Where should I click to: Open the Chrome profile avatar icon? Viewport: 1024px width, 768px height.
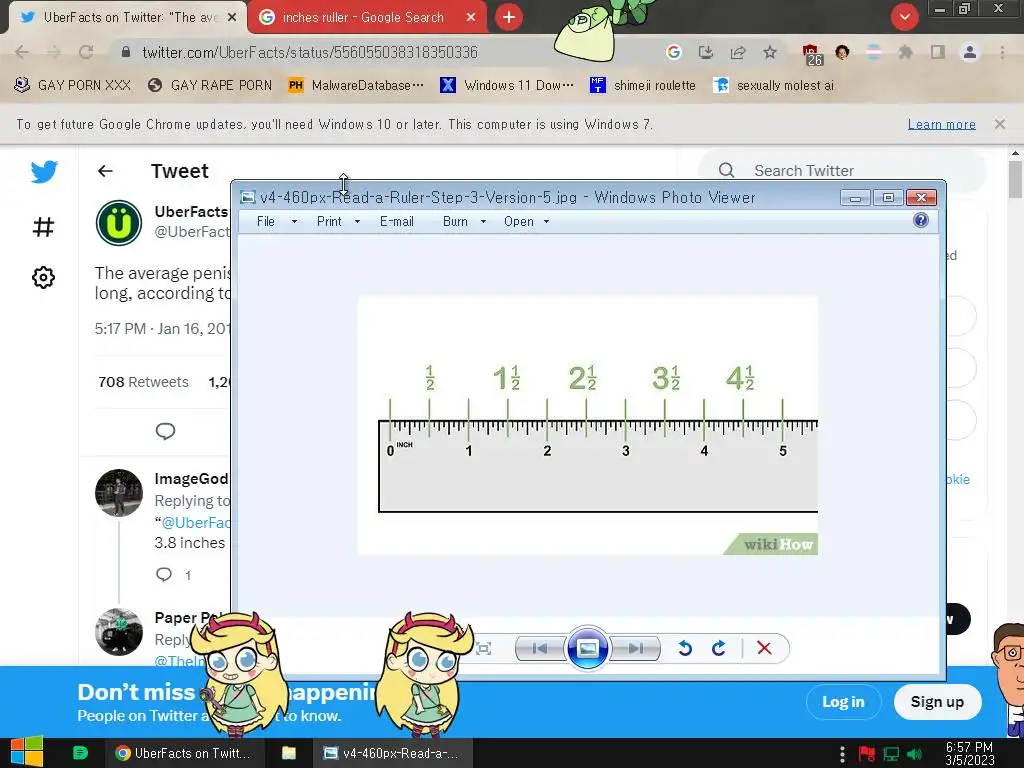coord(970,52)
